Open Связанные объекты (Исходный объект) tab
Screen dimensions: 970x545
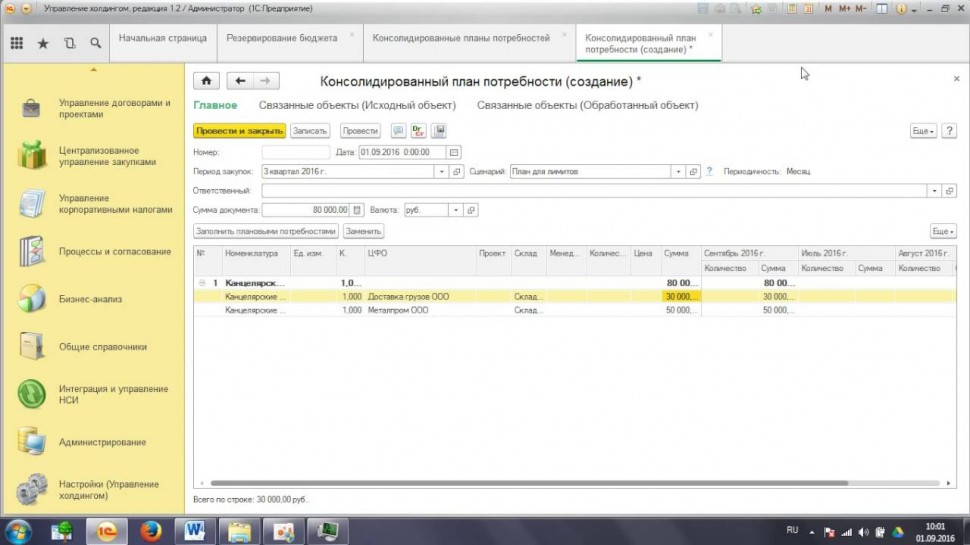coord(357,105)
